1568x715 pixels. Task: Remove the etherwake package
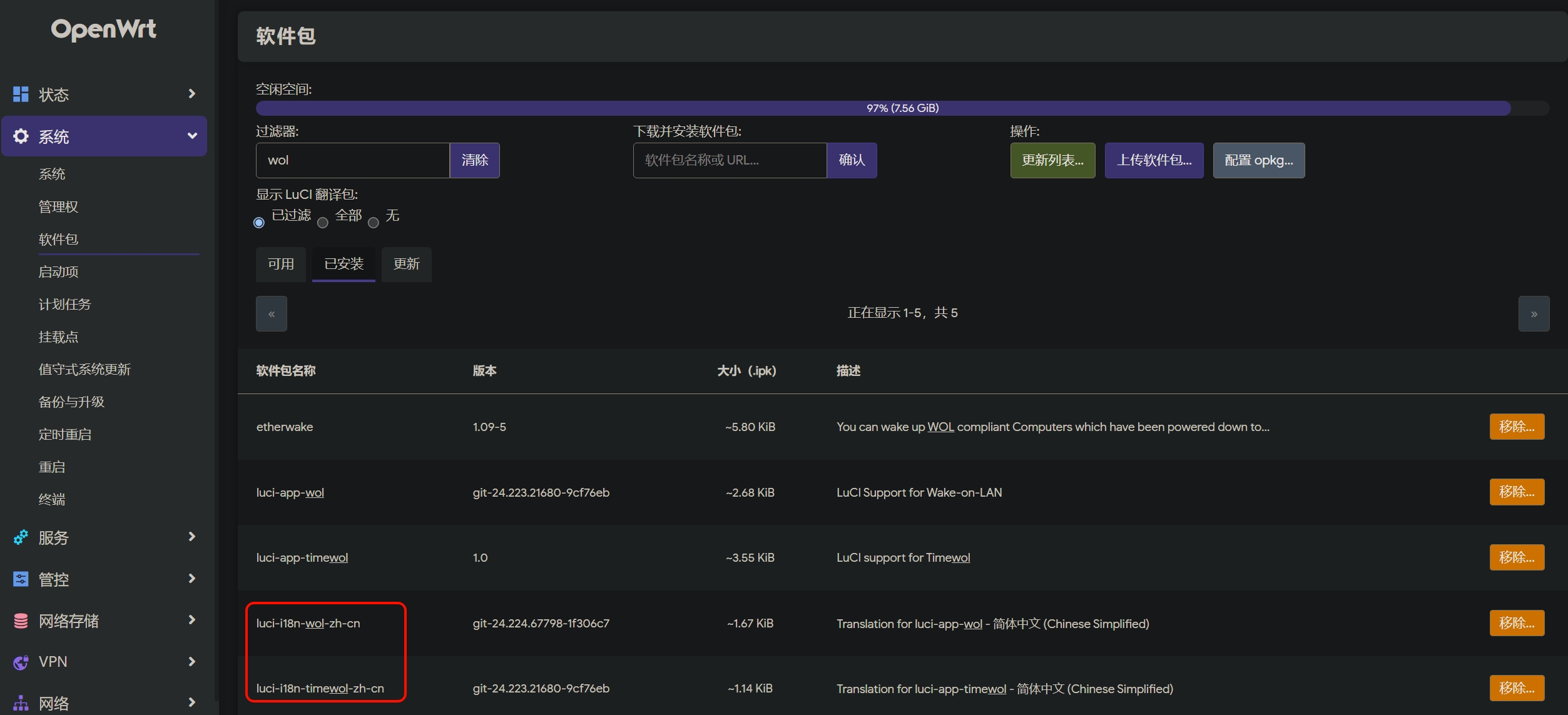click(1517, 427)
